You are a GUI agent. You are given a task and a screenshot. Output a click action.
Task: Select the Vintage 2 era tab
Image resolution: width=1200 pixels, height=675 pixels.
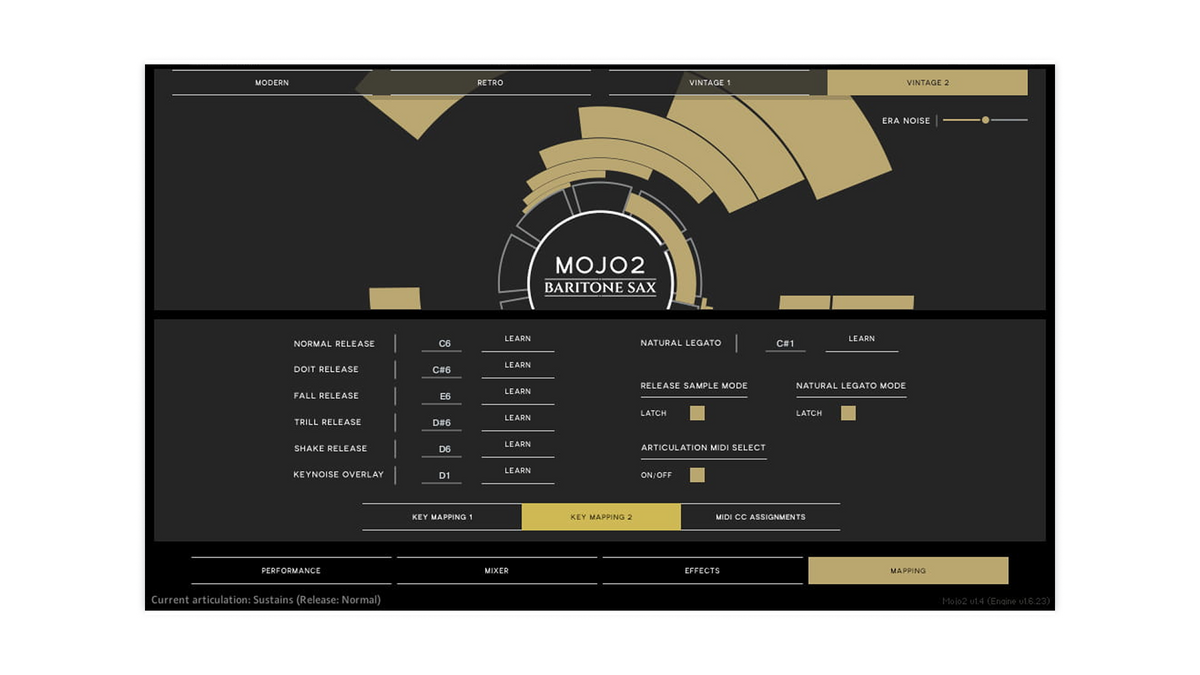tap(928, 83)
